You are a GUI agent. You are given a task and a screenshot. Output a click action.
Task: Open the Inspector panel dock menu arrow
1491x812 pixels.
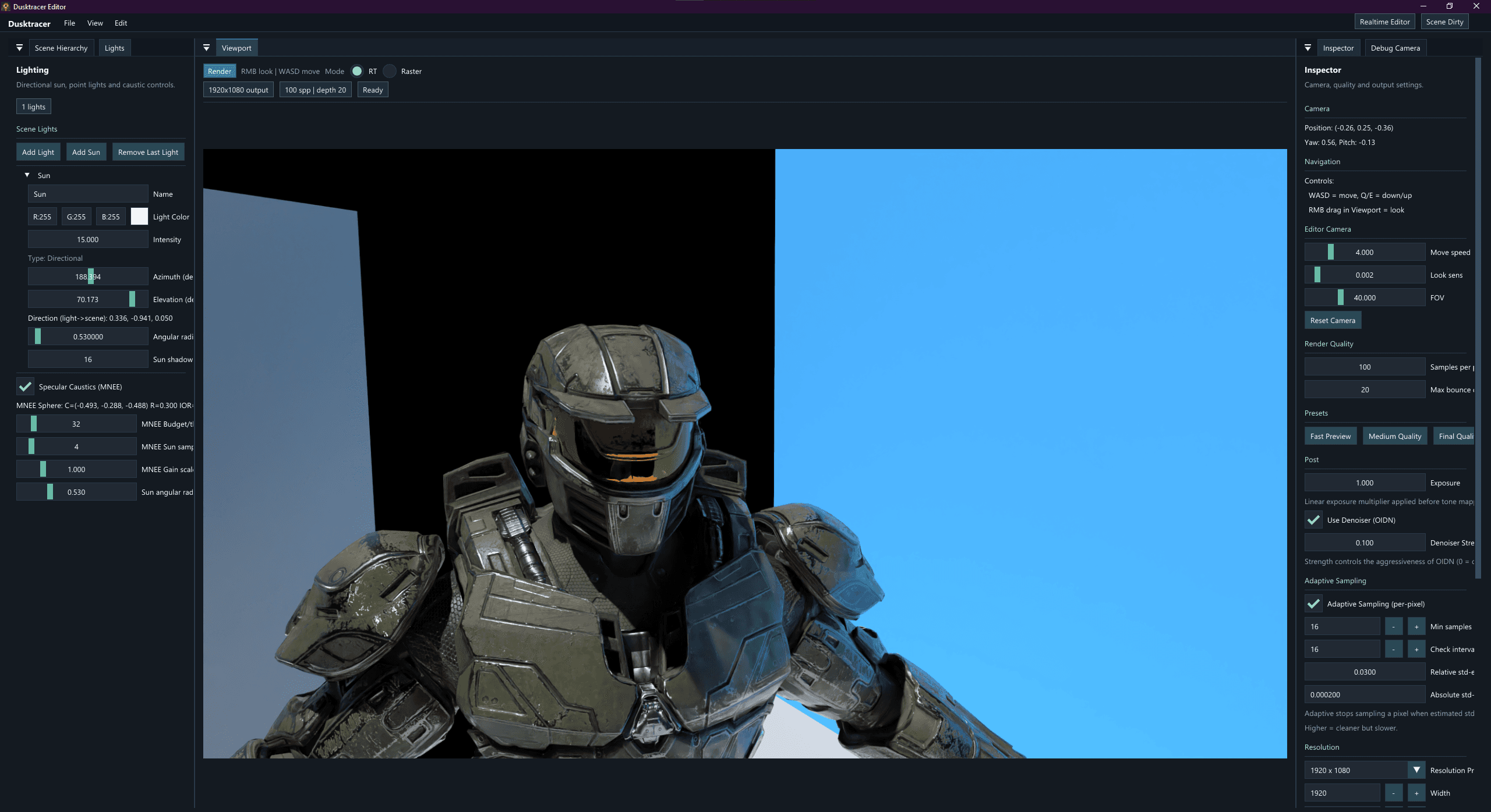[x=1308, y=48]
